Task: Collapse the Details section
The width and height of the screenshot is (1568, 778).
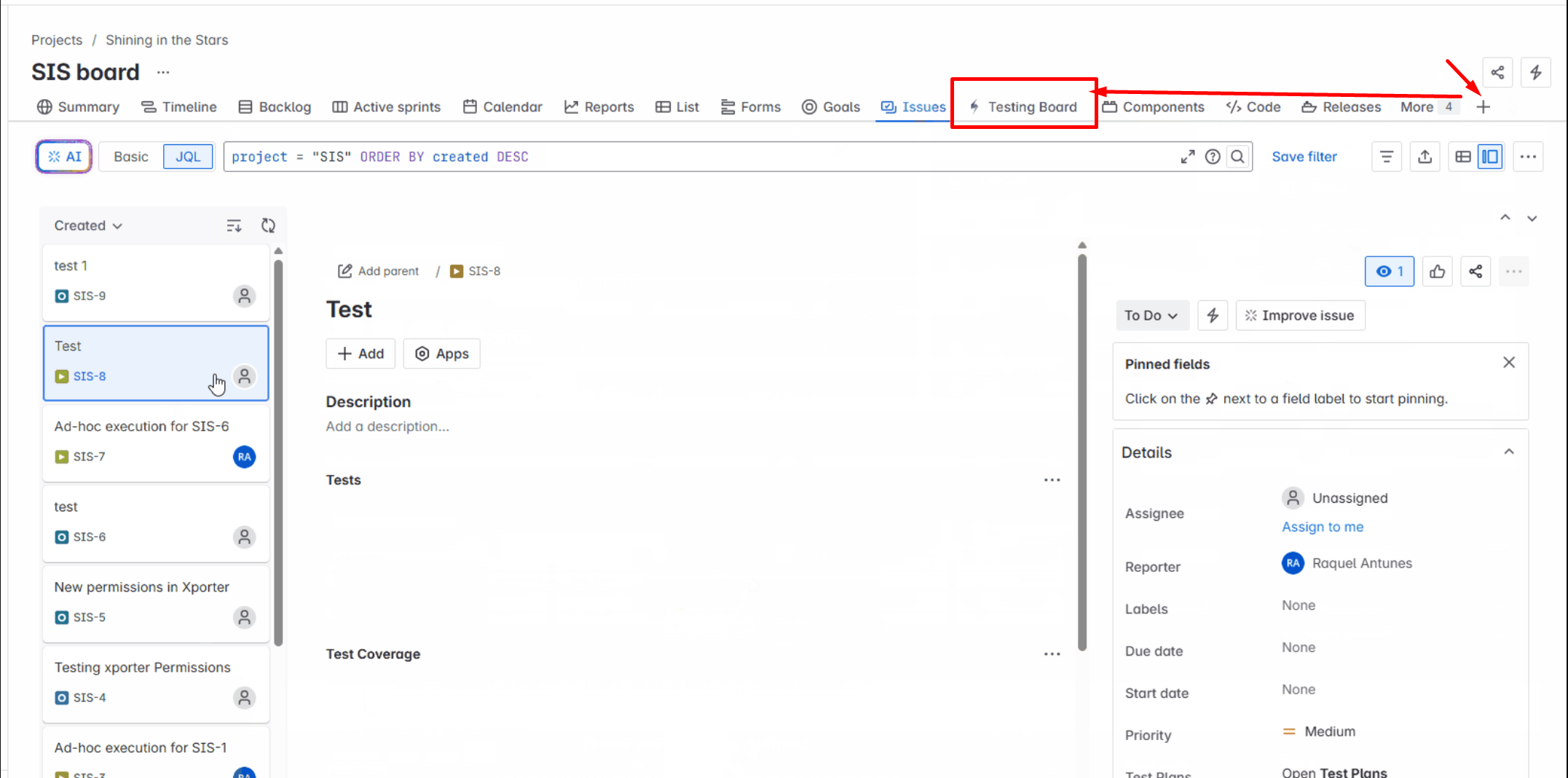Action: [x=1509, y=452]
